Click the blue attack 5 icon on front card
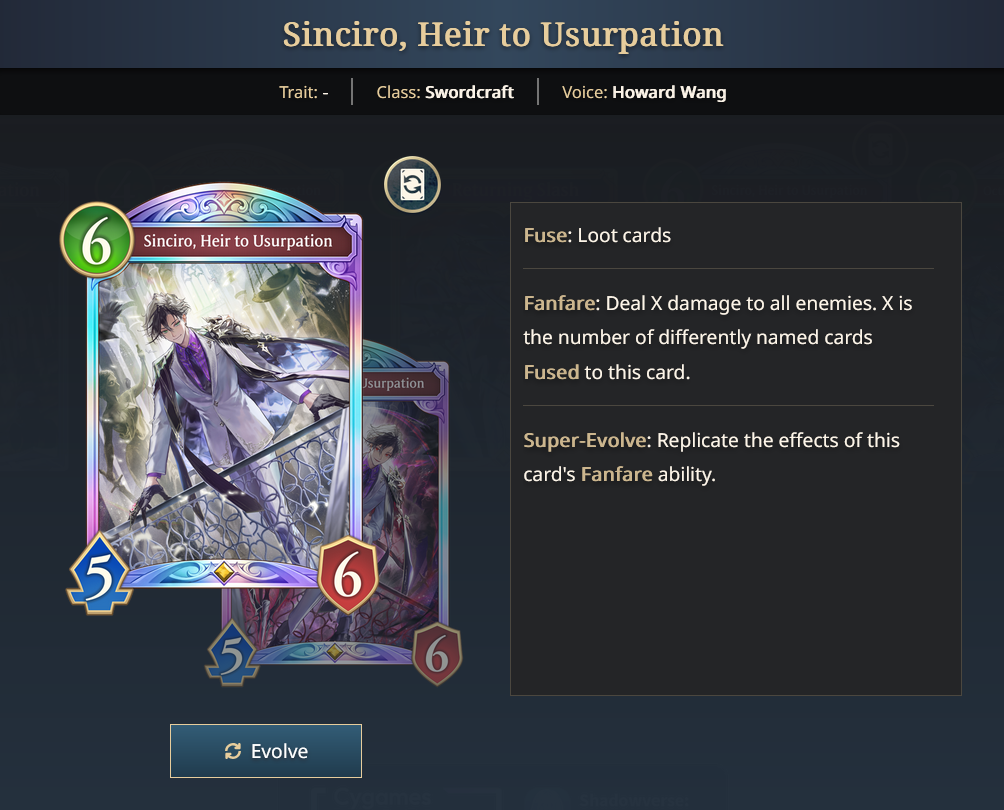1004x810 pixels. pos(99,574)
